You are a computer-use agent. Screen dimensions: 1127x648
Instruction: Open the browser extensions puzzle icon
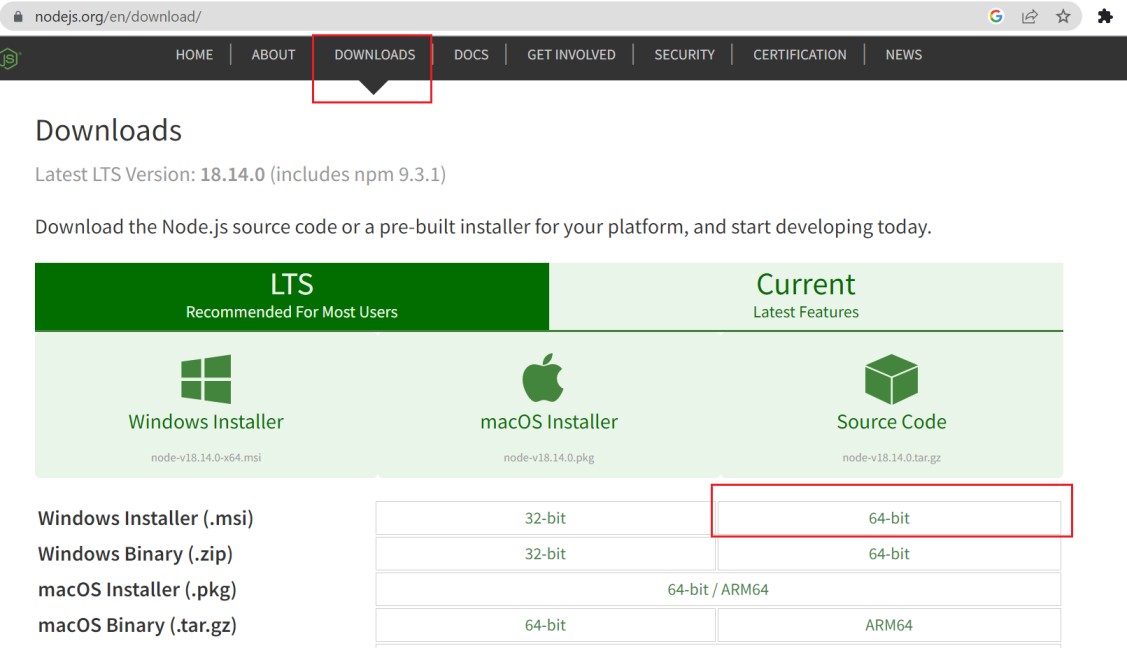1104,16
